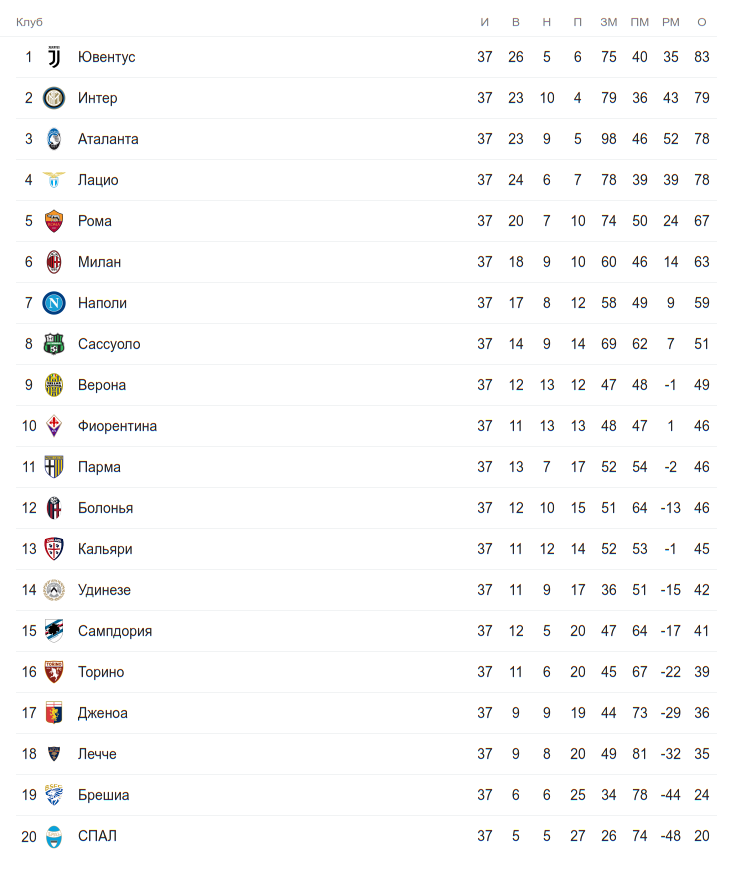752x880 pixels.
Task: Click the Sassuolo club crest icon
Action: (54, 344)
